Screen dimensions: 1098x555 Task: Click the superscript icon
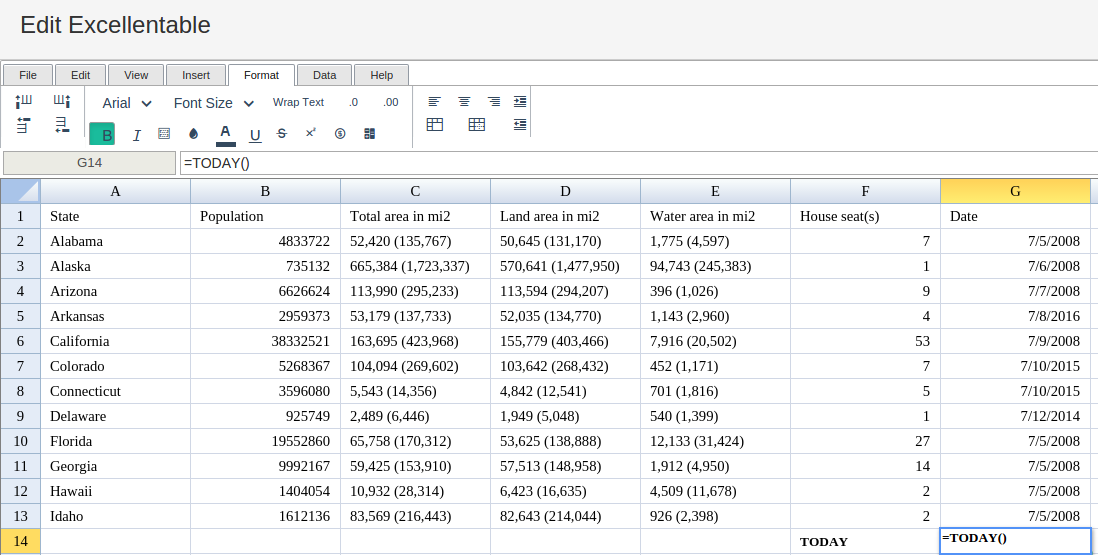click(310, 133)
